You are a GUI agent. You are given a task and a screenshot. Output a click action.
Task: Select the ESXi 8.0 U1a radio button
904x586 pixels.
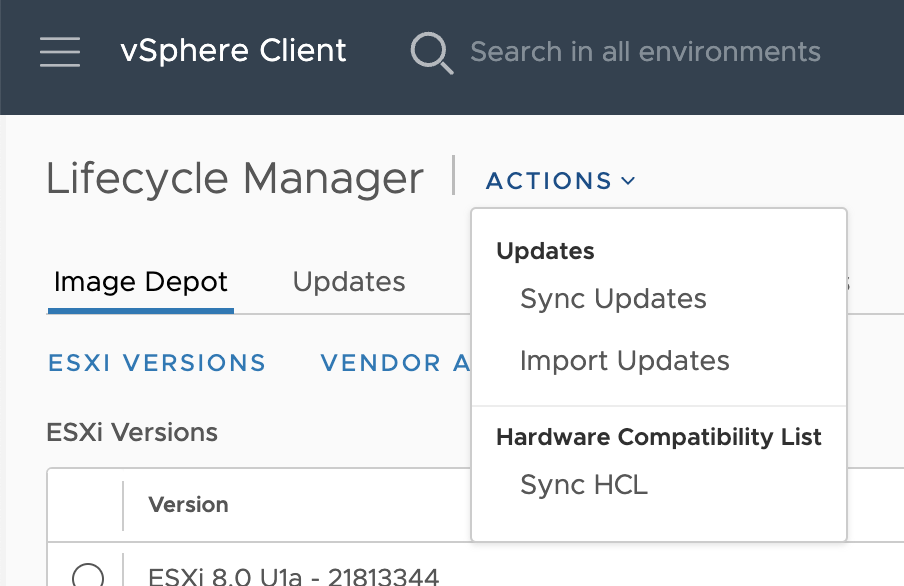pos(88,576)
